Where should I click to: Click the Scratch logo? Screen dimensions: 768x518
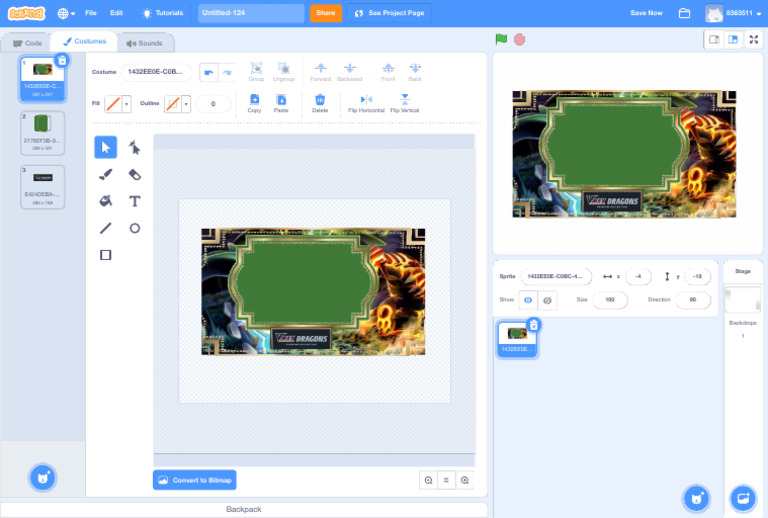26,13
